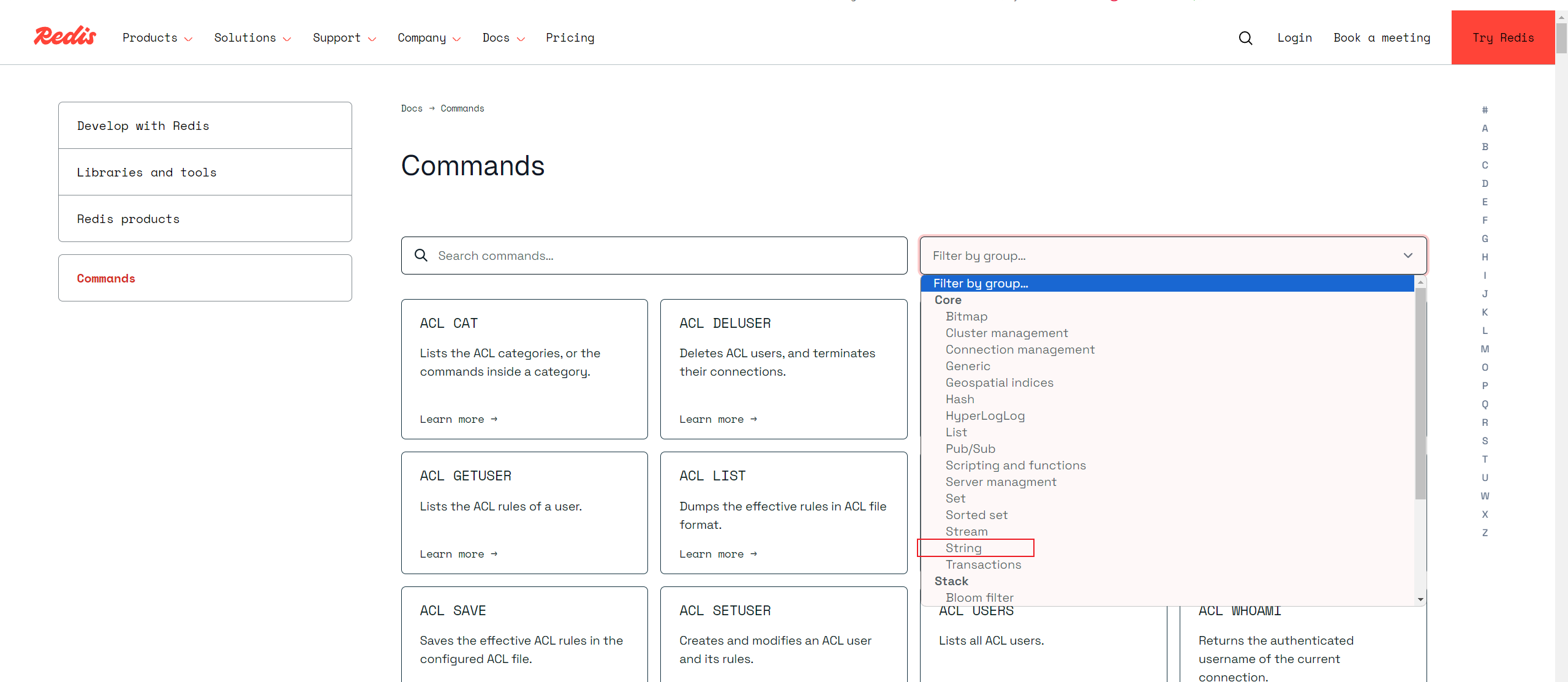This screenshot has width=1568, height=682.
Task: Open ACL GETUSER Learn more link
Action: (458, 554)
